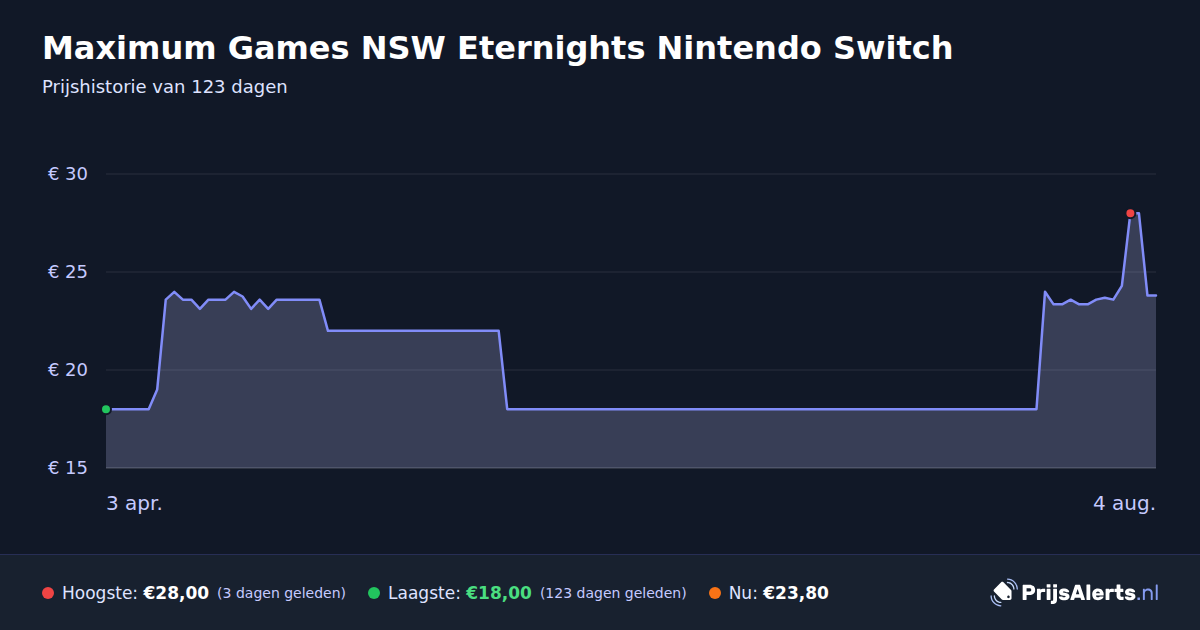Click the € 20 axis label
Viewport: 1200px width, 630px height.
(x=68, y=370)
